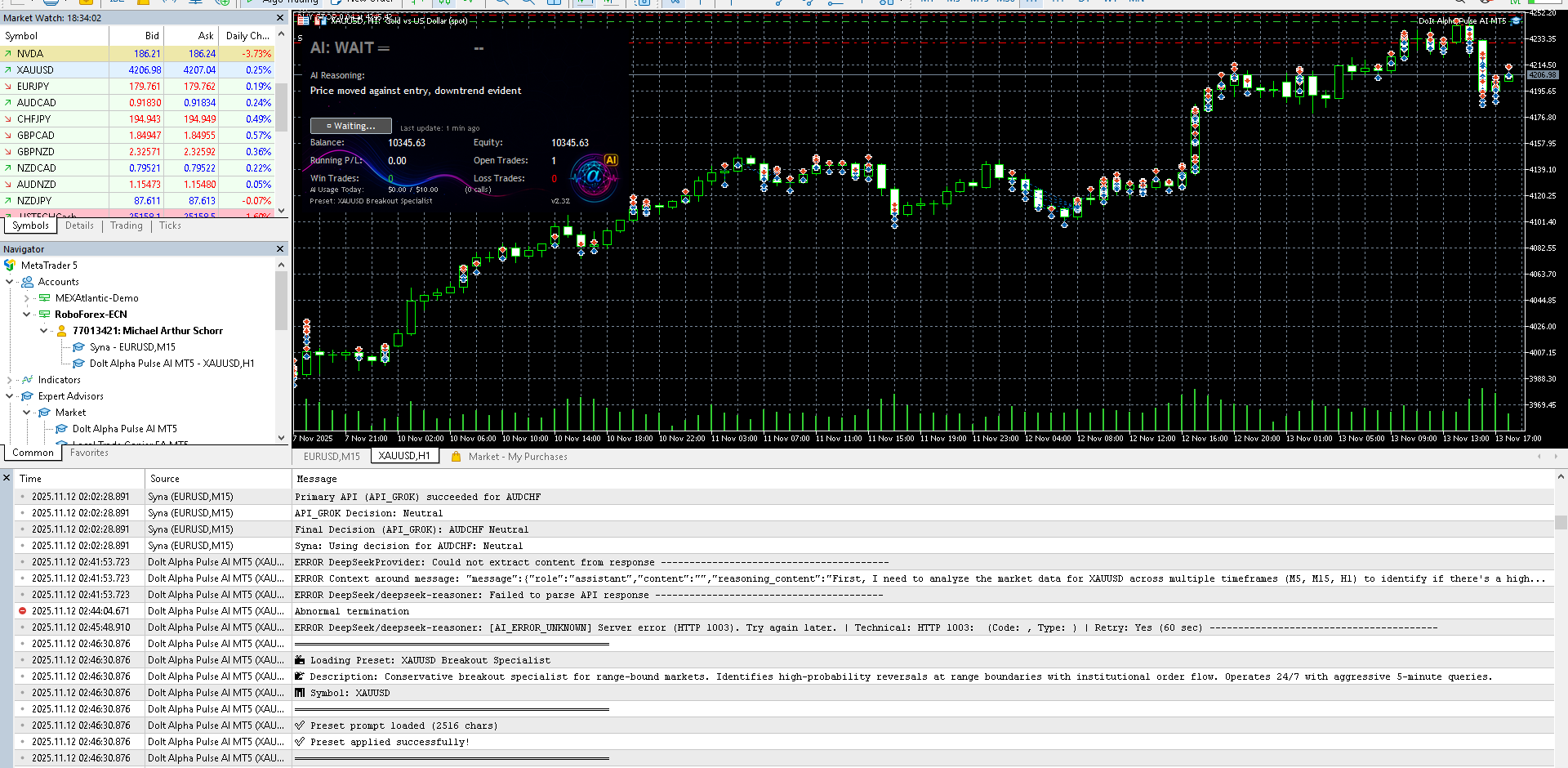Sort by the Bid column header

pos(136,36)
